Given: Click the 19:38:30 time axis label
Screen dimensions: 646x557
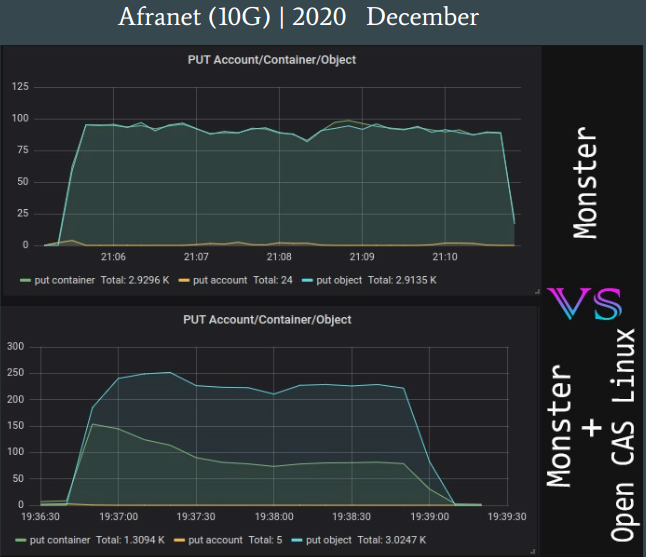Looking at the screenshot, I should pyautogui.click(x=351, y=517).
